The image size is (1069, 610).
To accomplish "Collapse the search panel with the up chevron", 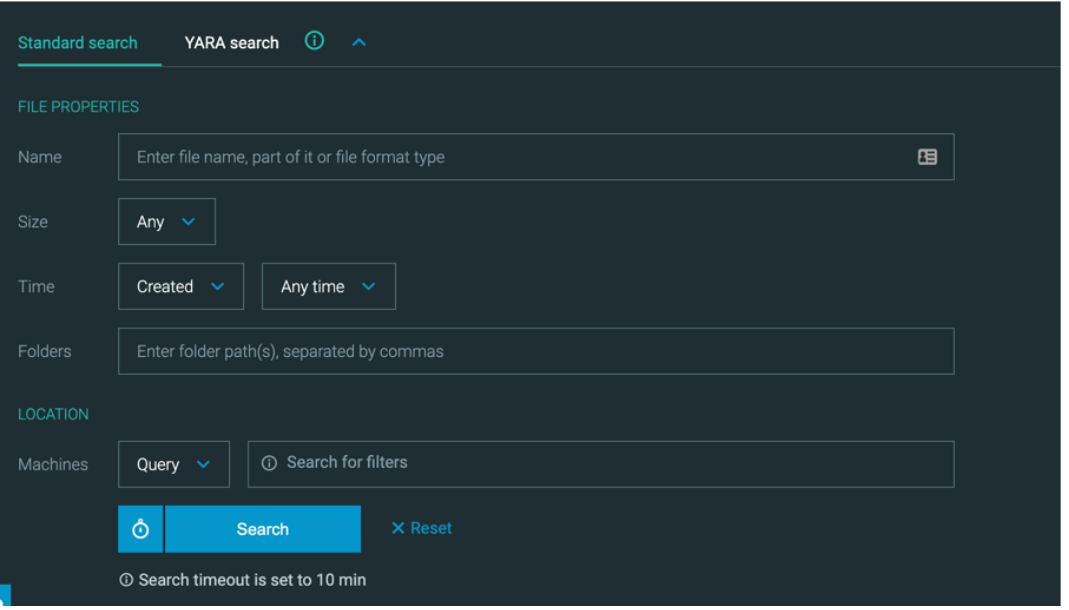I will point(359,42).
